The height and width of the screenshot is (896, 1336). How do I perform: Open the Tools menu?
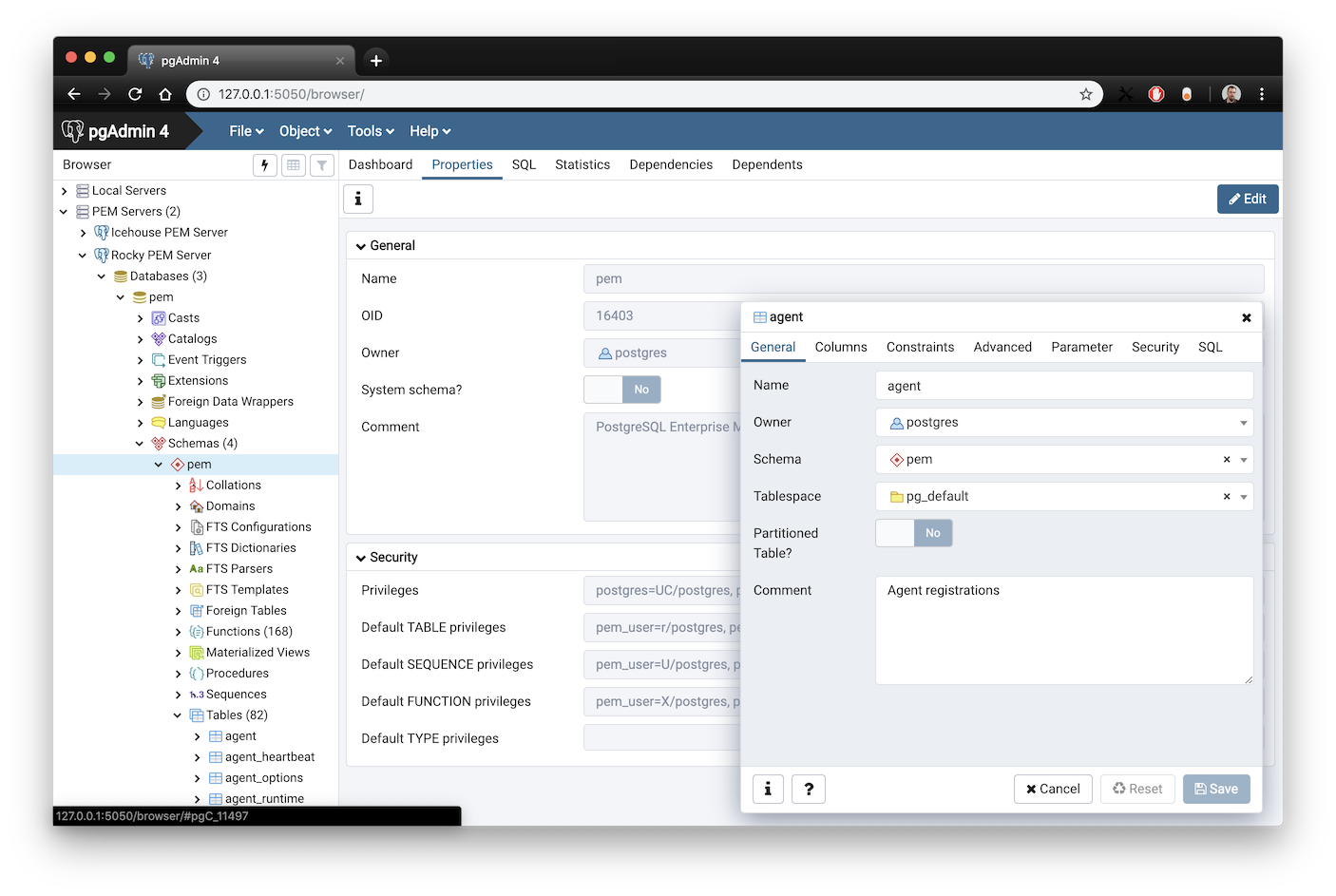tap(371, 131)
